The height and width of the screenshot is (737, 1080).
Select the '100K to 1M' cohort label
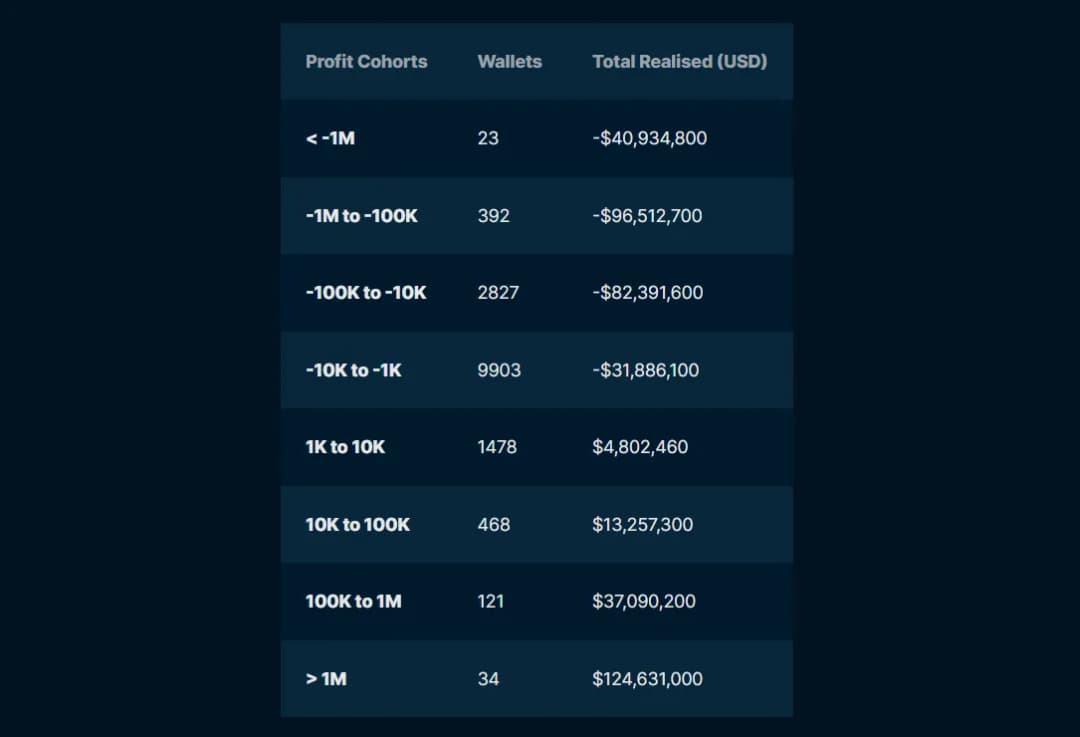coord(353,601)
